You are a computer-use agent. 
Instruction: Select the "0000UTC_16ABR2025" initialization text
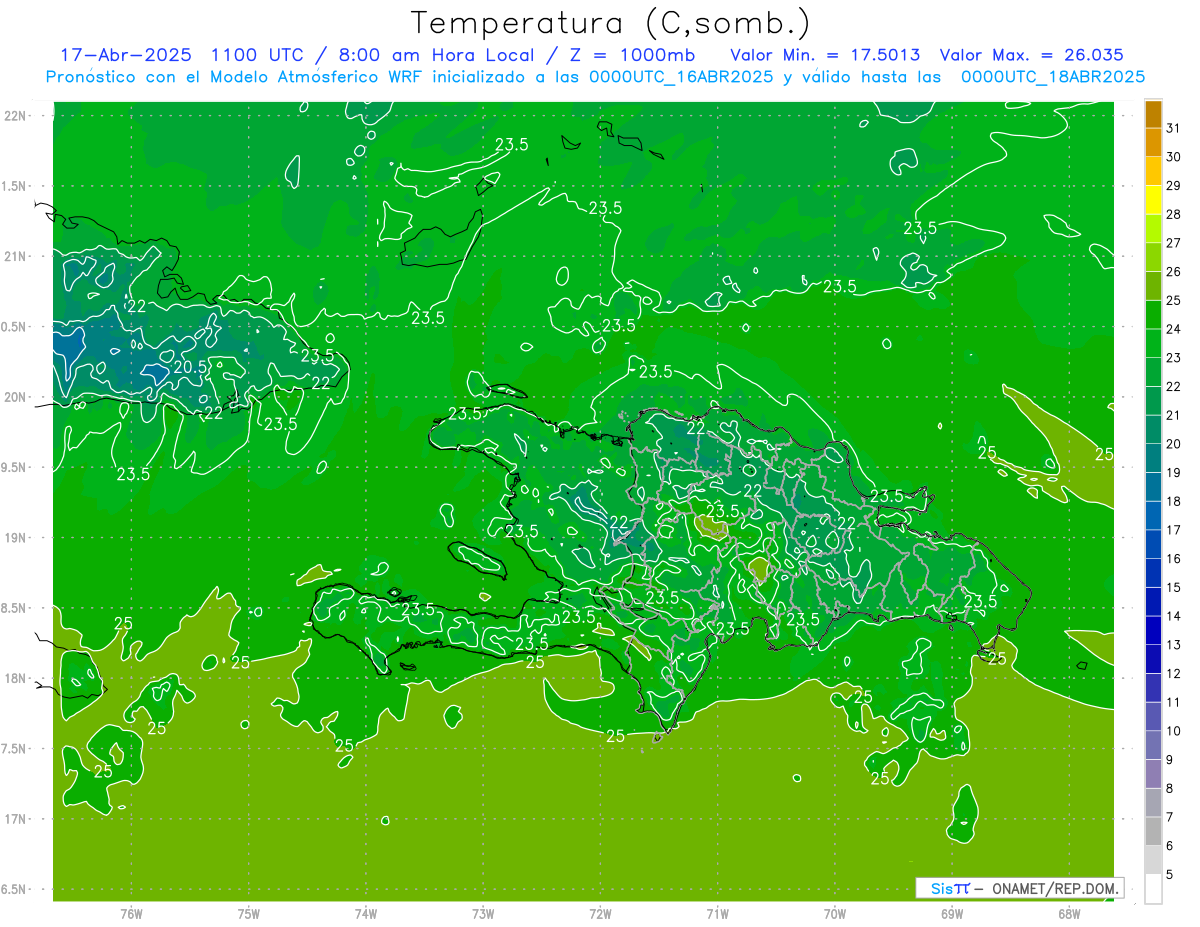(x=682, y=77)
